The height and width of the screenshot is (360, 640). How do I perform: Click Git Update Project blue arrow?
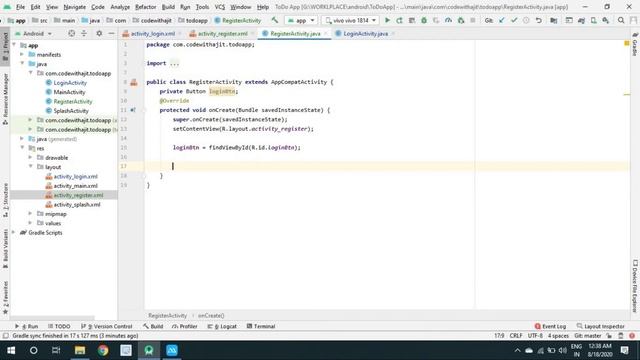[502, 20]
